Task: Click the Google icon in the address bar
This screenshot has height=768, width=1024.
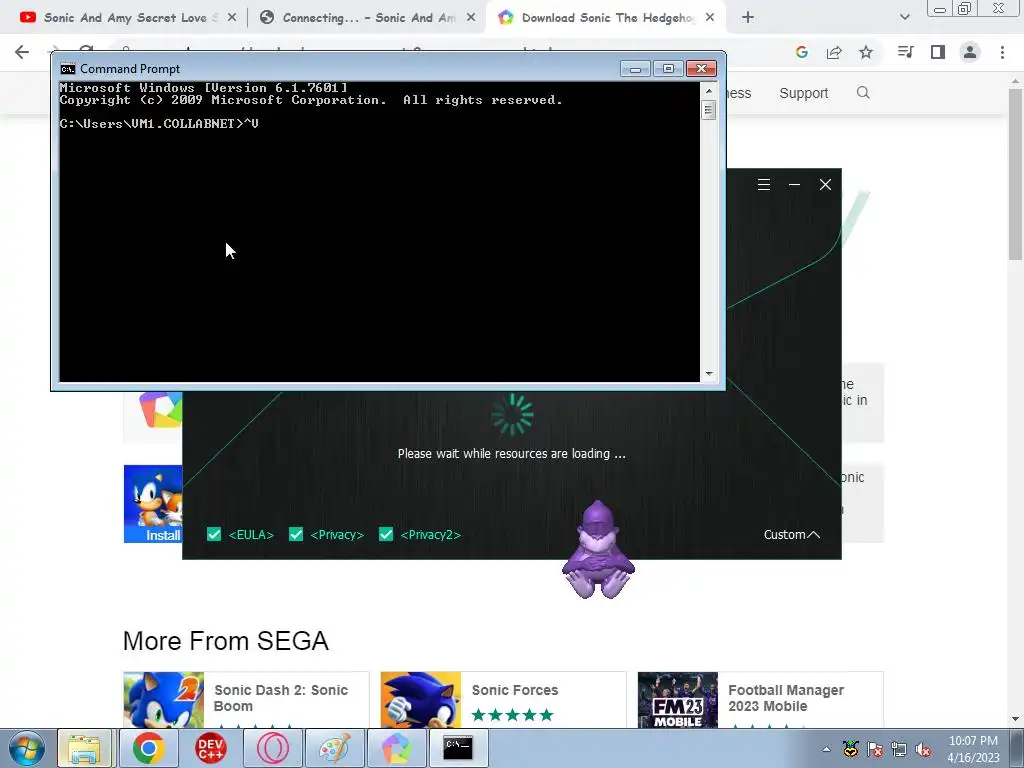Action: (x=801, y=52)
